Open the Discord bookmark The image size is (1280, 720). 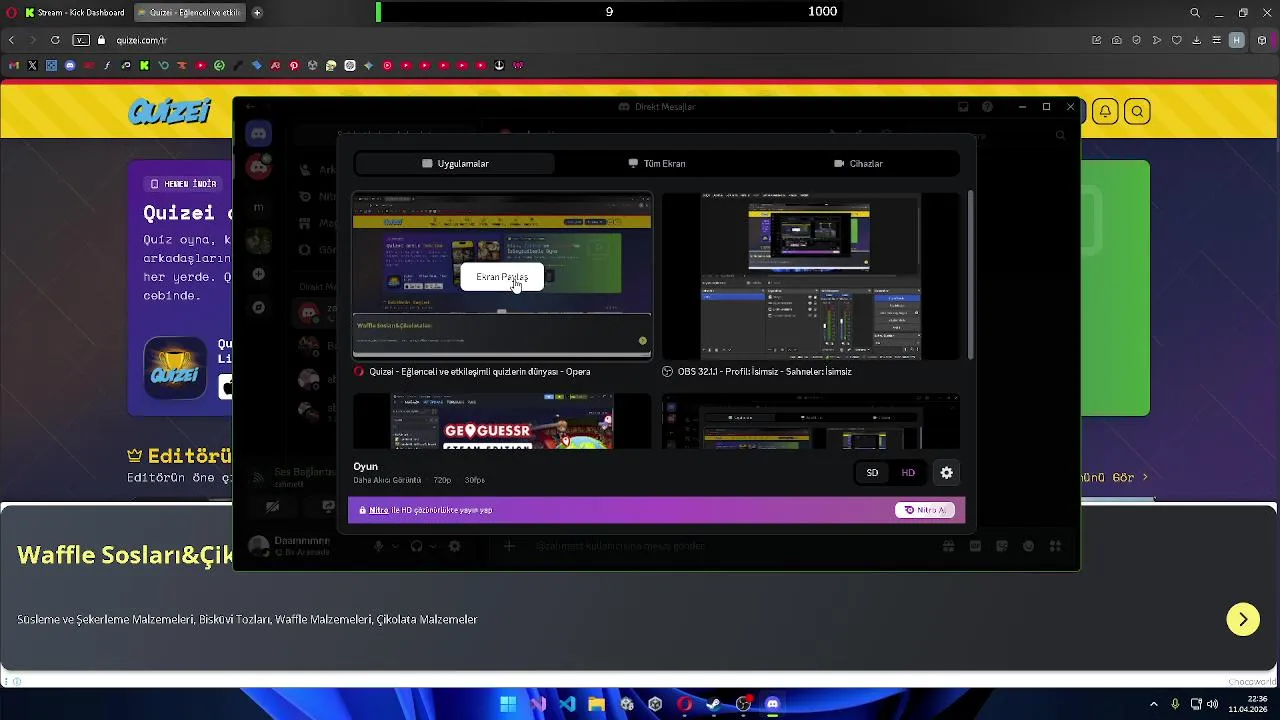click(x=69, y=66)
